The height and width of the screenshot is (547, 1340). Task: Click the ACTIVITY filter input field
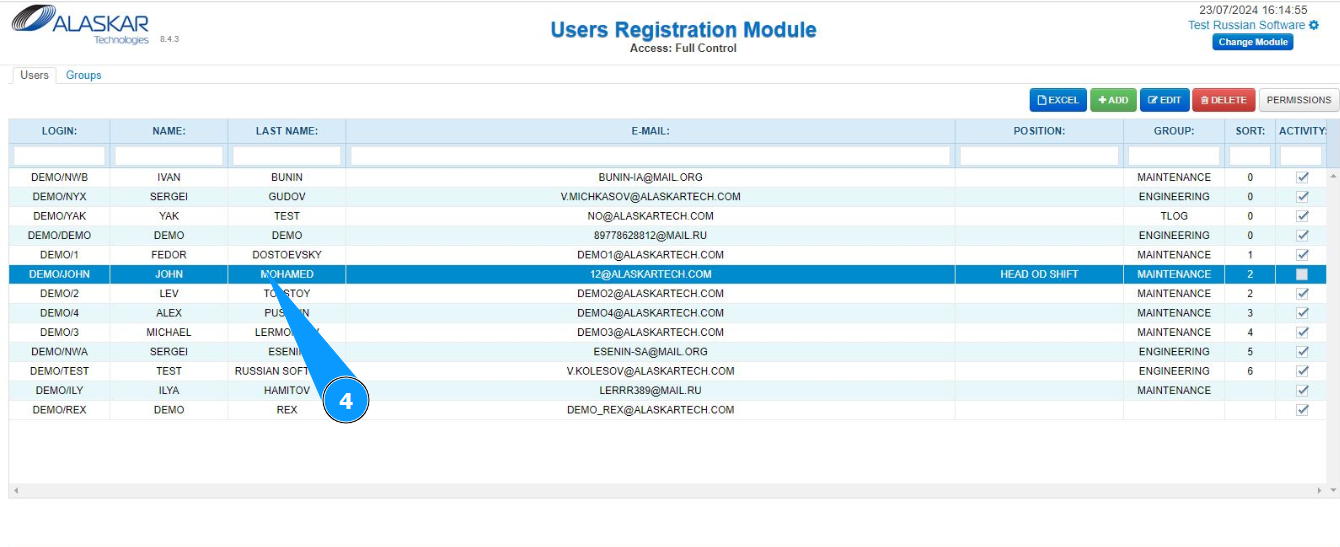tap(1301, 156)
